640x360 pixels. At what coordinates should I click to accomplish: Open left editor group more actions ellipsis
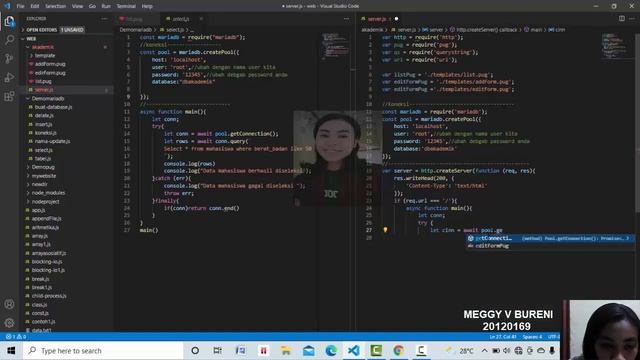(346, 19)
